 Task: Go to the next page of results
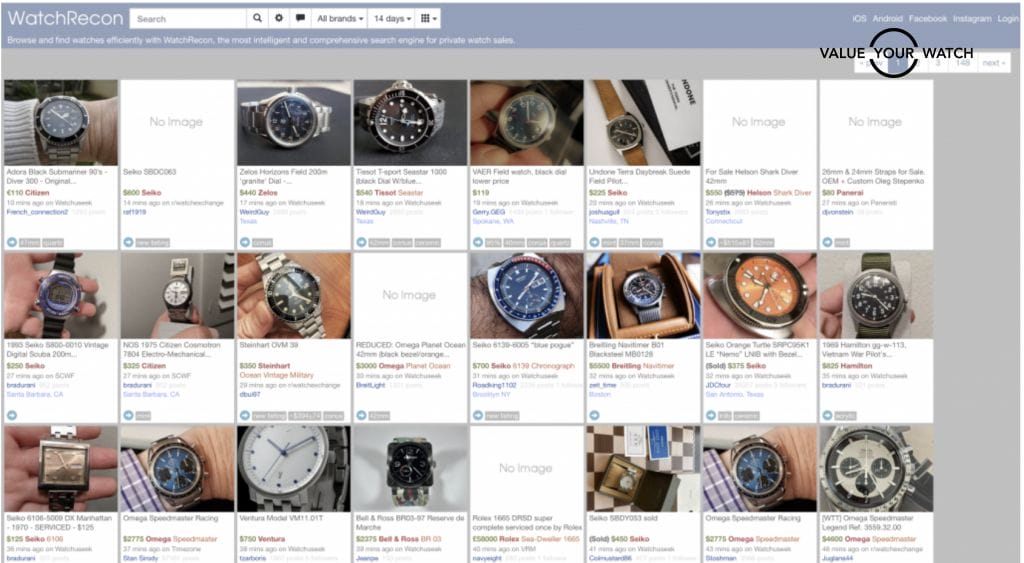[x=993, y=63]
